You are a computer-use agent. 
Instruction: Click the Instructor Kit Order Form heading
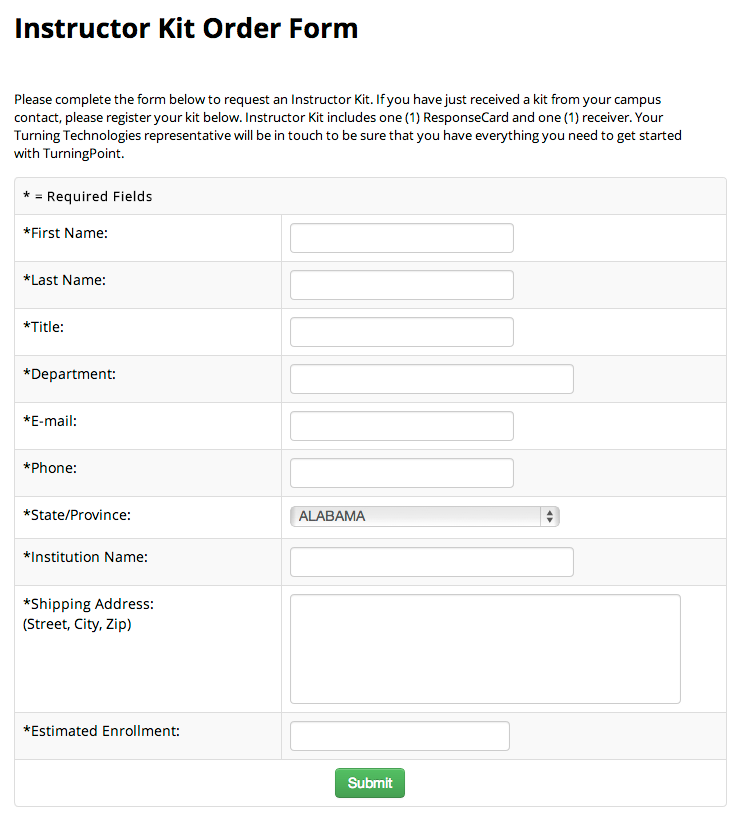(185, 28)
